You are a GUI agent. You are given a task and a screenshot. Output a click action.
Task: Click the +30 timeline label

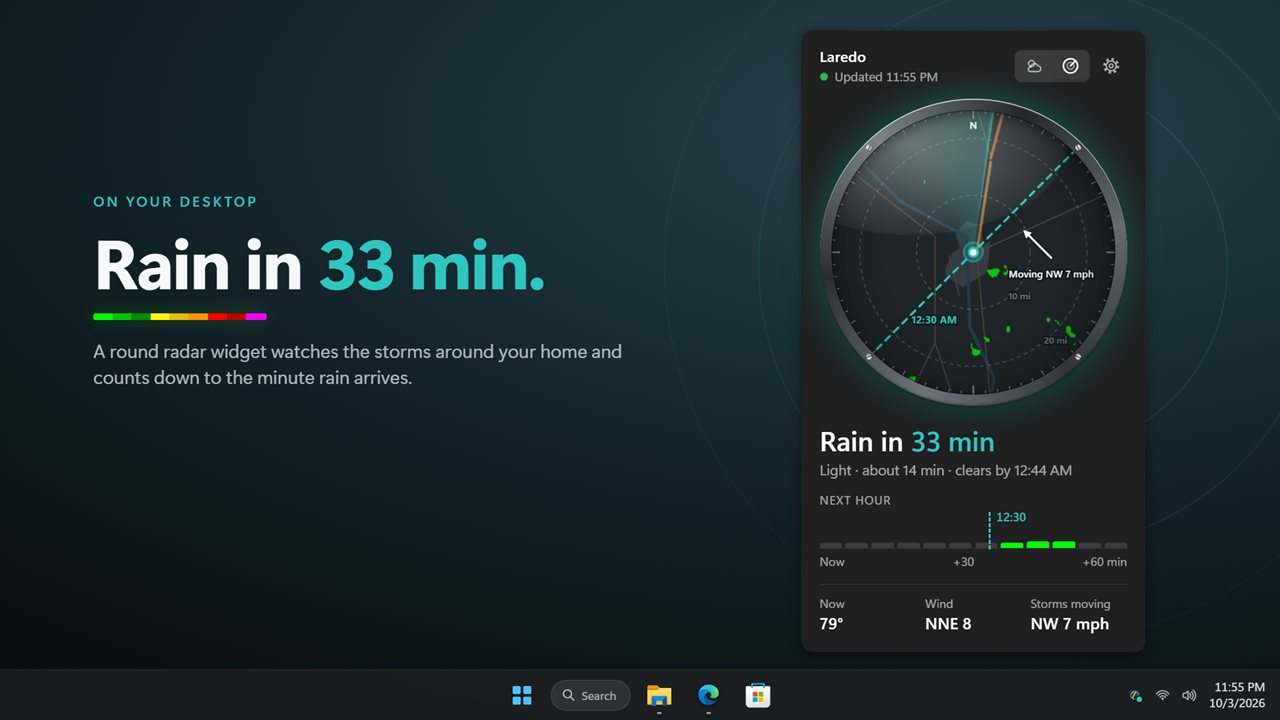pyautogui.click(x=963, y=562)
